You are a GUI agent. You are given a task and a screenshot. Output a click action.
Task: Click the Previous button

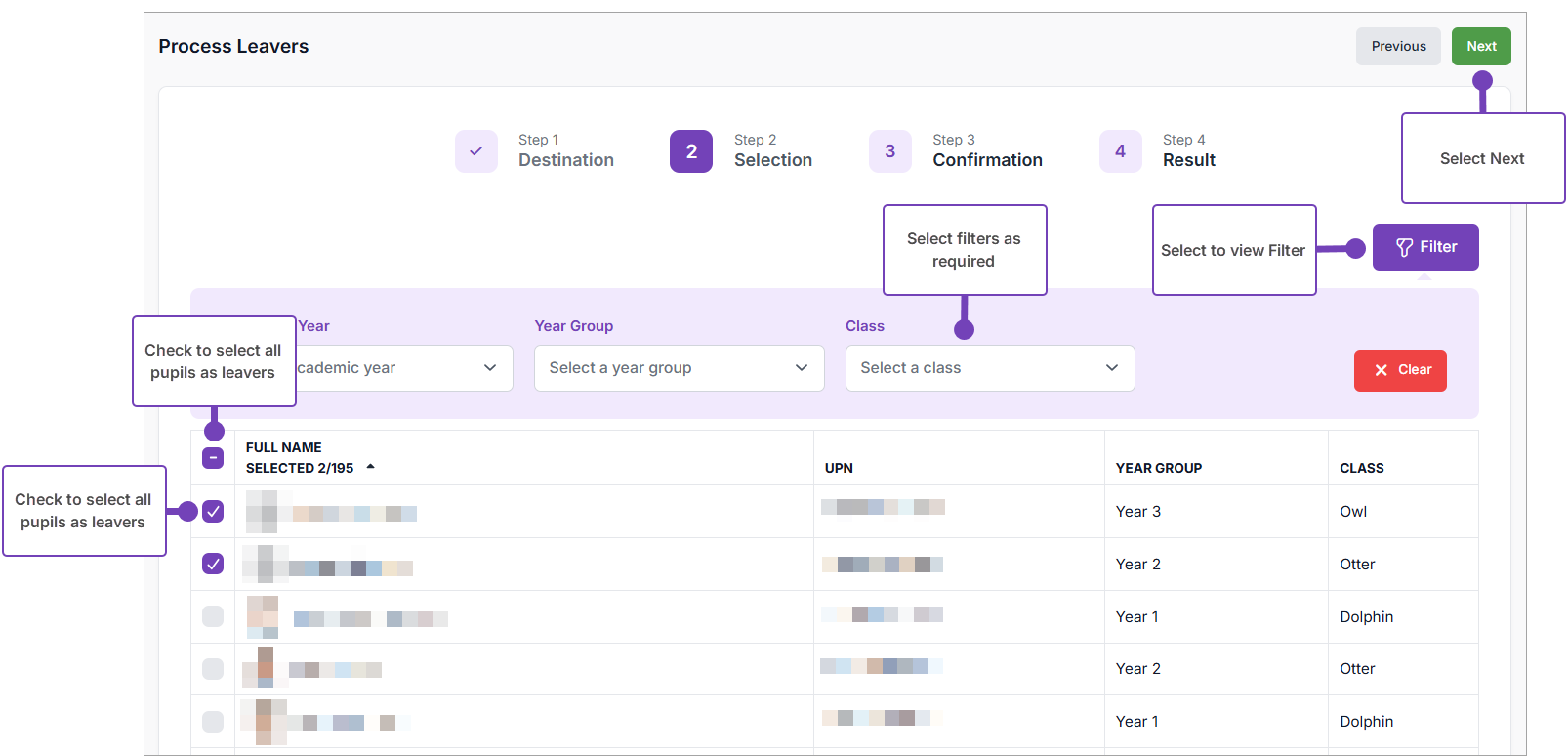[x=1398, y=47]
